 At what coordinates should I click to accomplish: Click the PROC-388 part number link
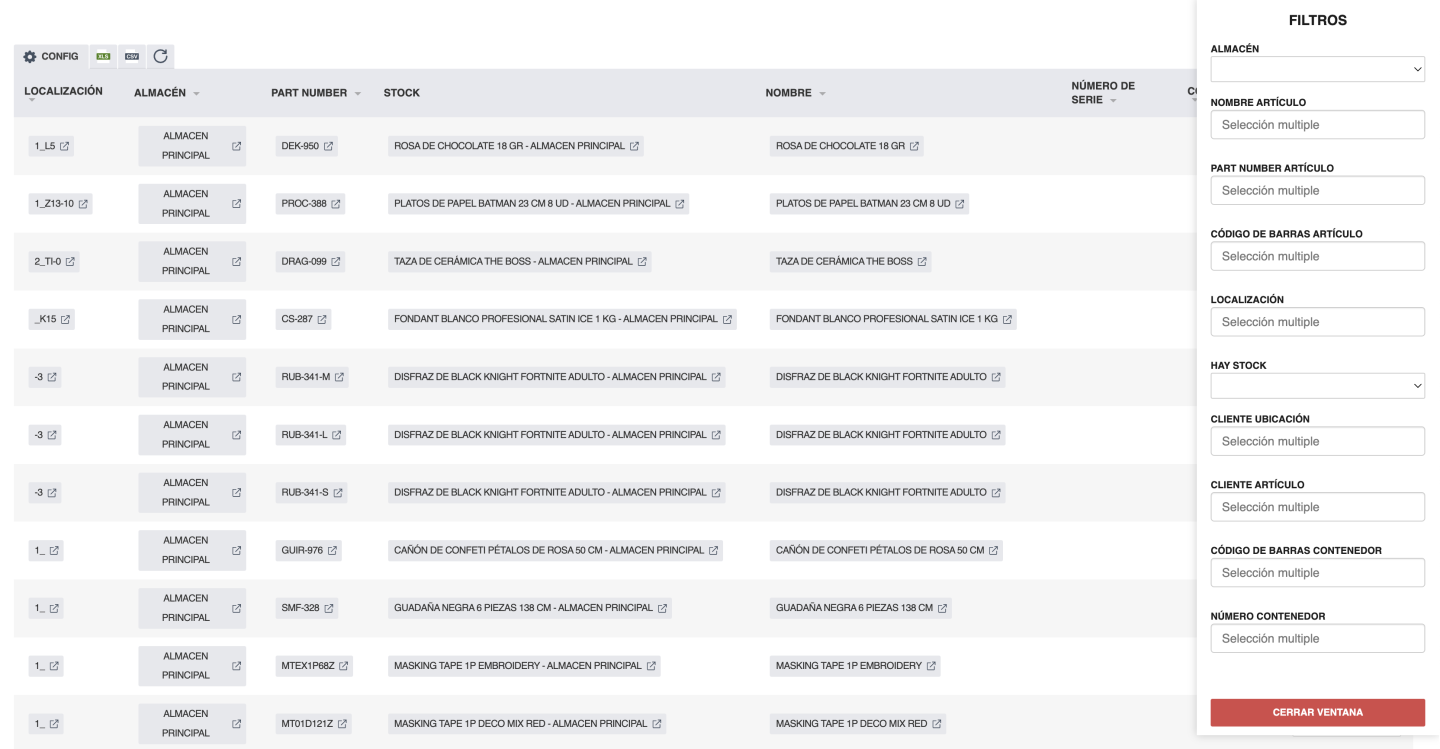[x=304, y=204]
